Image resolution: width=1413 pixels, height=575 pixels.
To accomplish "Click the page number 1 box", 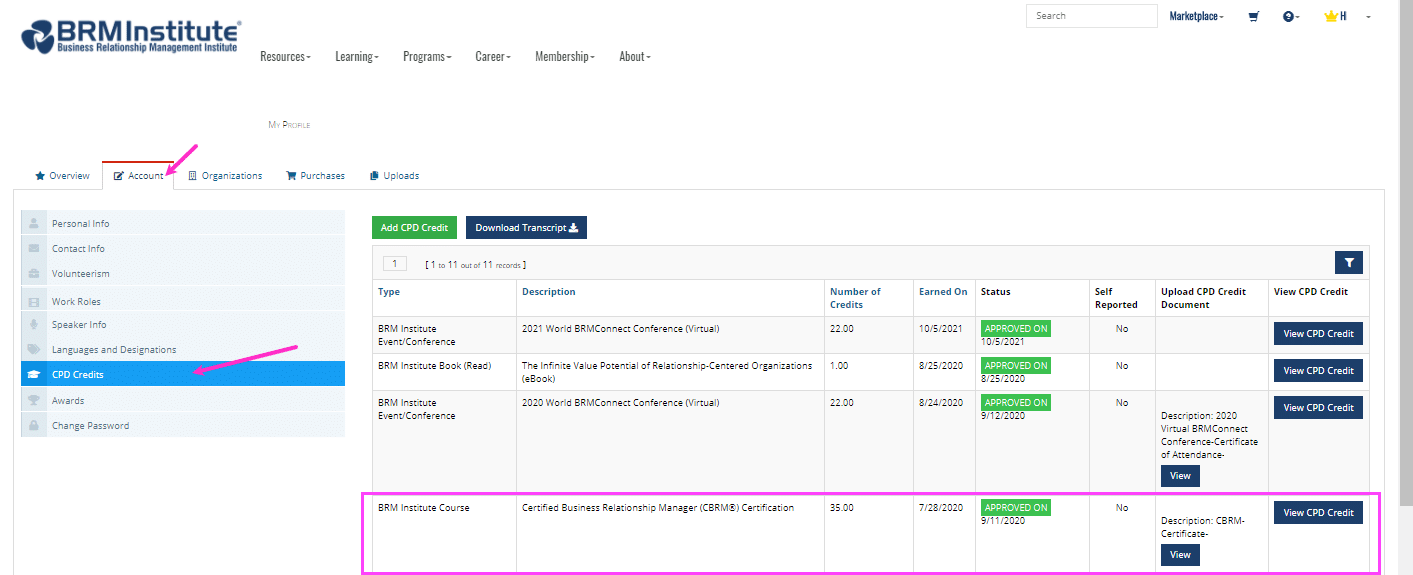I will [395, 264].
